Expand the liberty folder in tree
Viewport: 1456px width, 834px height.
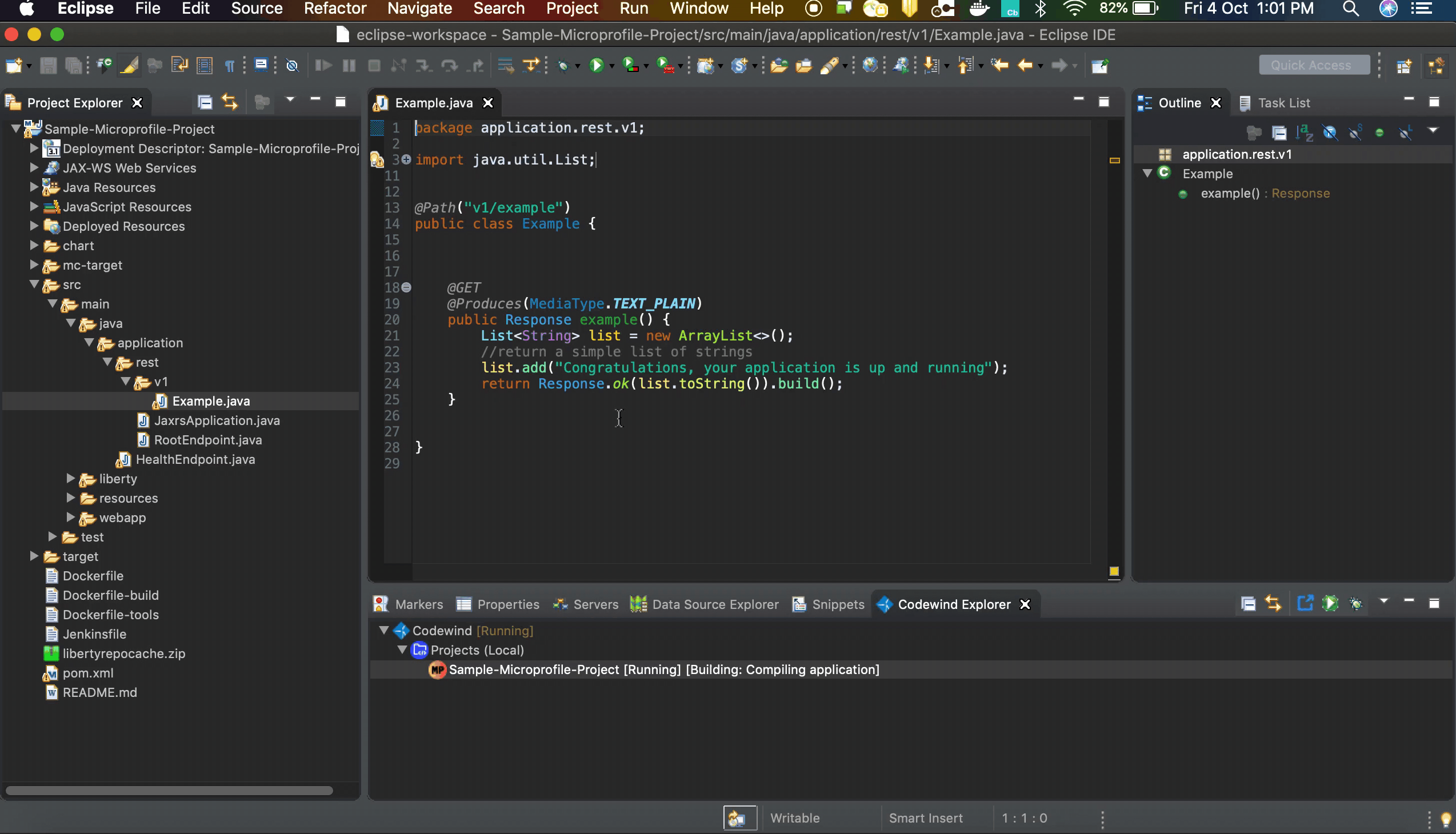click(70, 478)
